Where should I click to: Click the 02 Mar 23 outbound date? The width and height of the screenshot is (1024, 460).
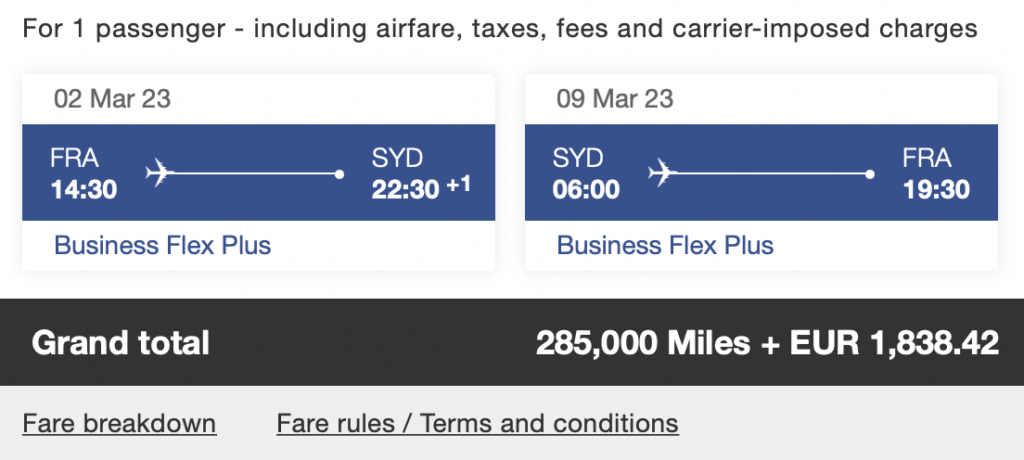pos(112,99)
